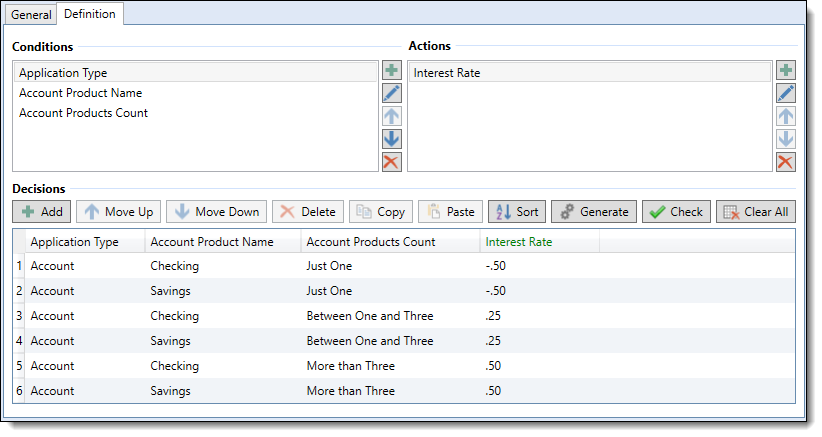Click the Move Down button in Decisions
Image resolution: width=822 pixels, height=437 pixels.
pos(217,212)
